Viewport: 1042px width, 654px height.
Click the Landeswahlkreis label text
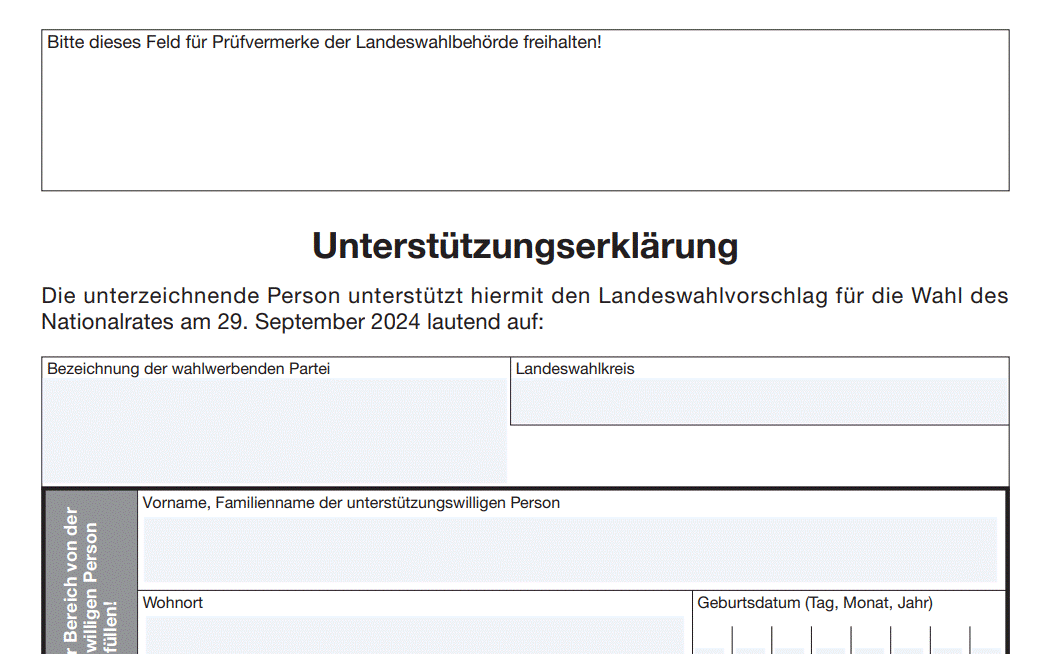(575, 369)
